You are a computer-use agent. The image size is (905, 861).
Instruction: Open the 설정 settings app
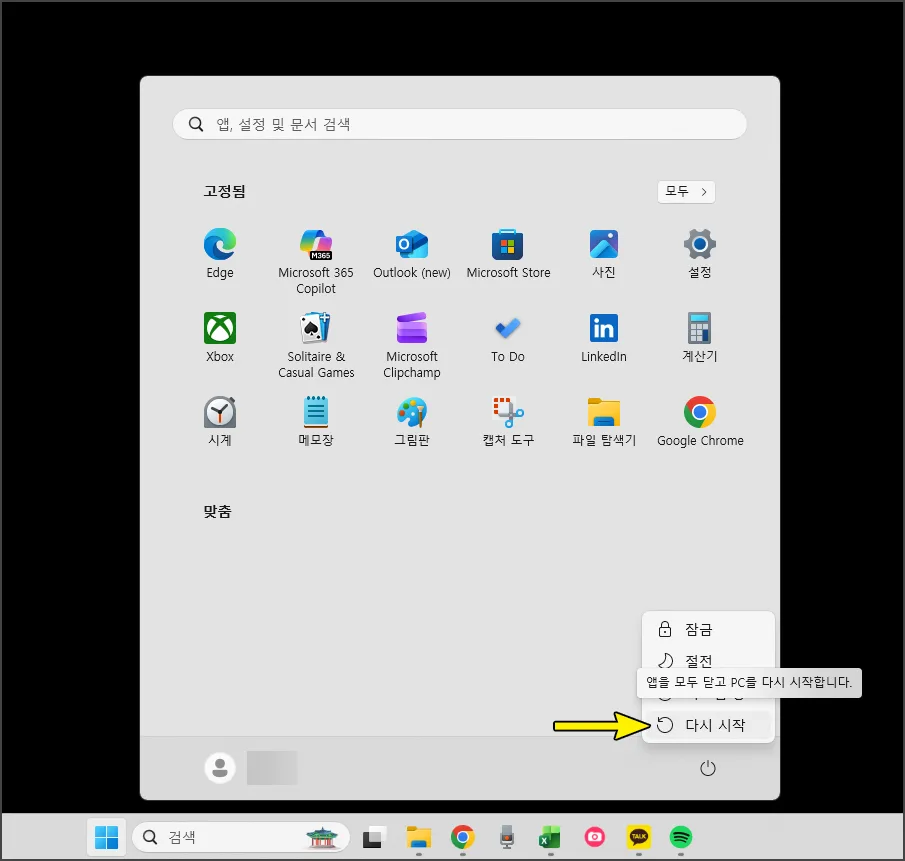pos(700,253)
